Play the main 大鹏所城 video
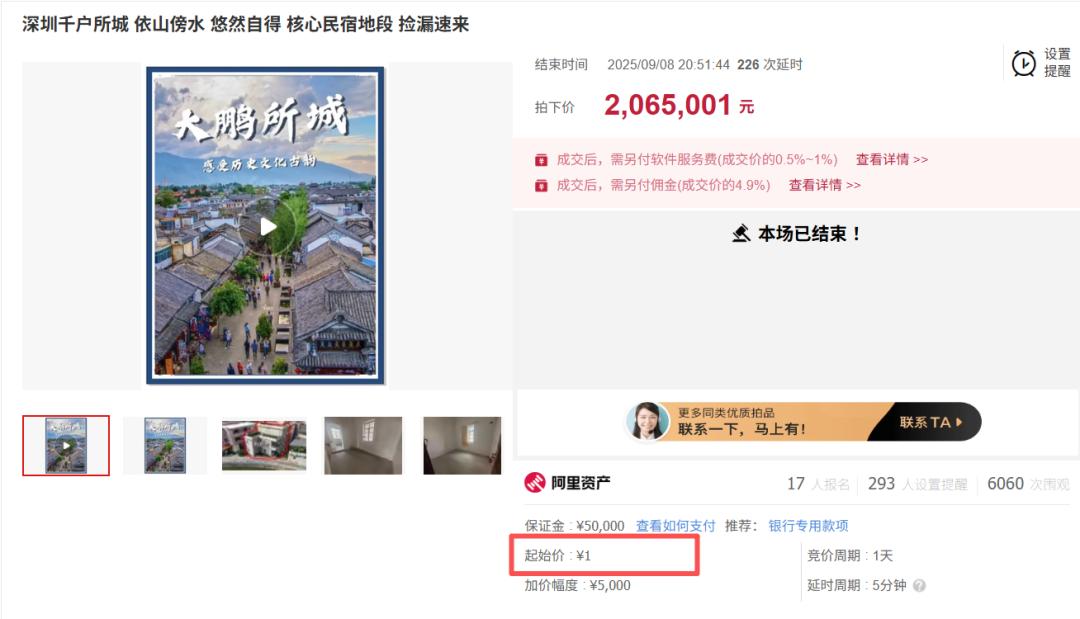 [x=268, y=226]
